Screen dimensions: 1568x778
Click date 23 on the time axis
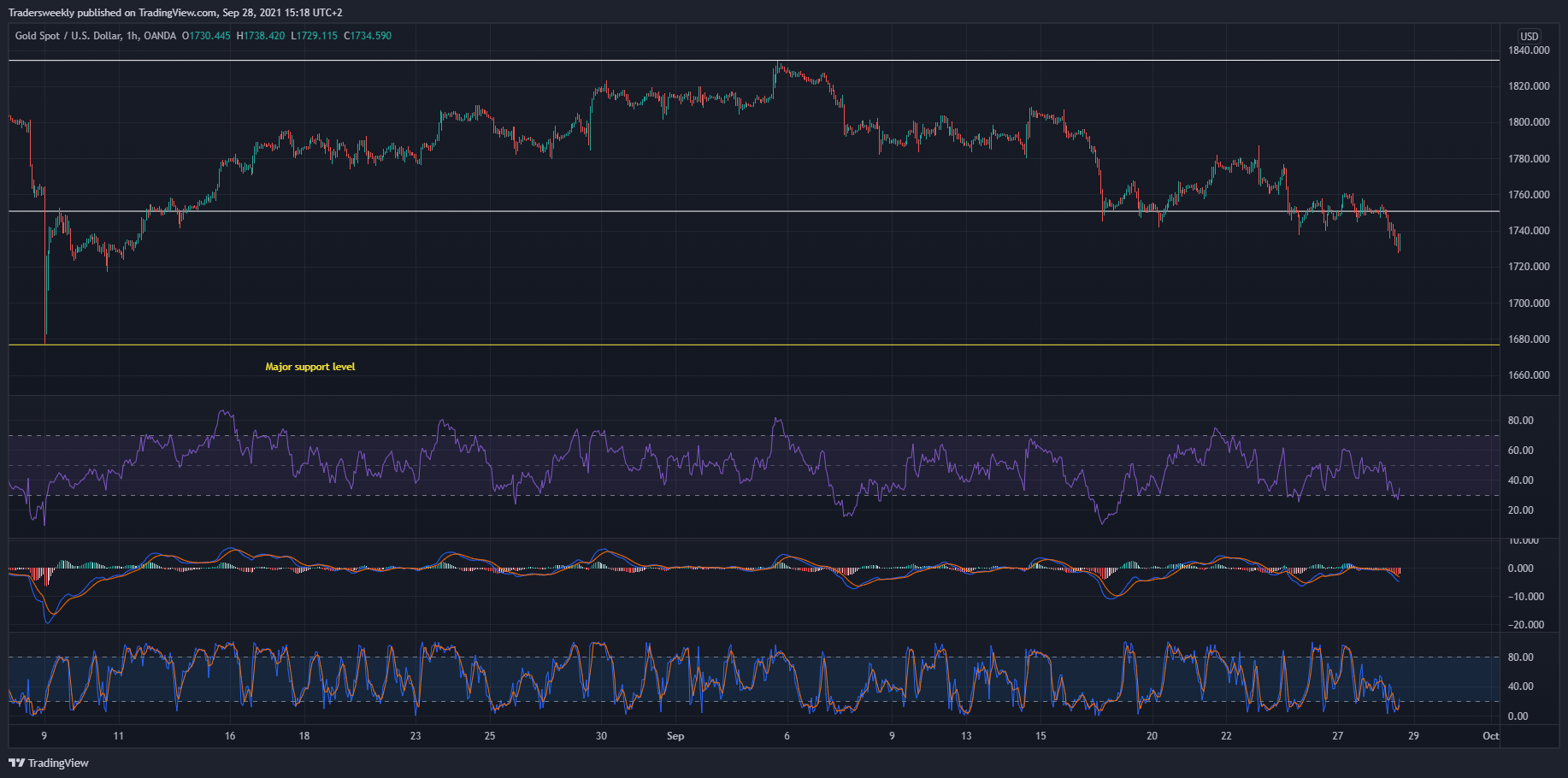click(416, 736)
